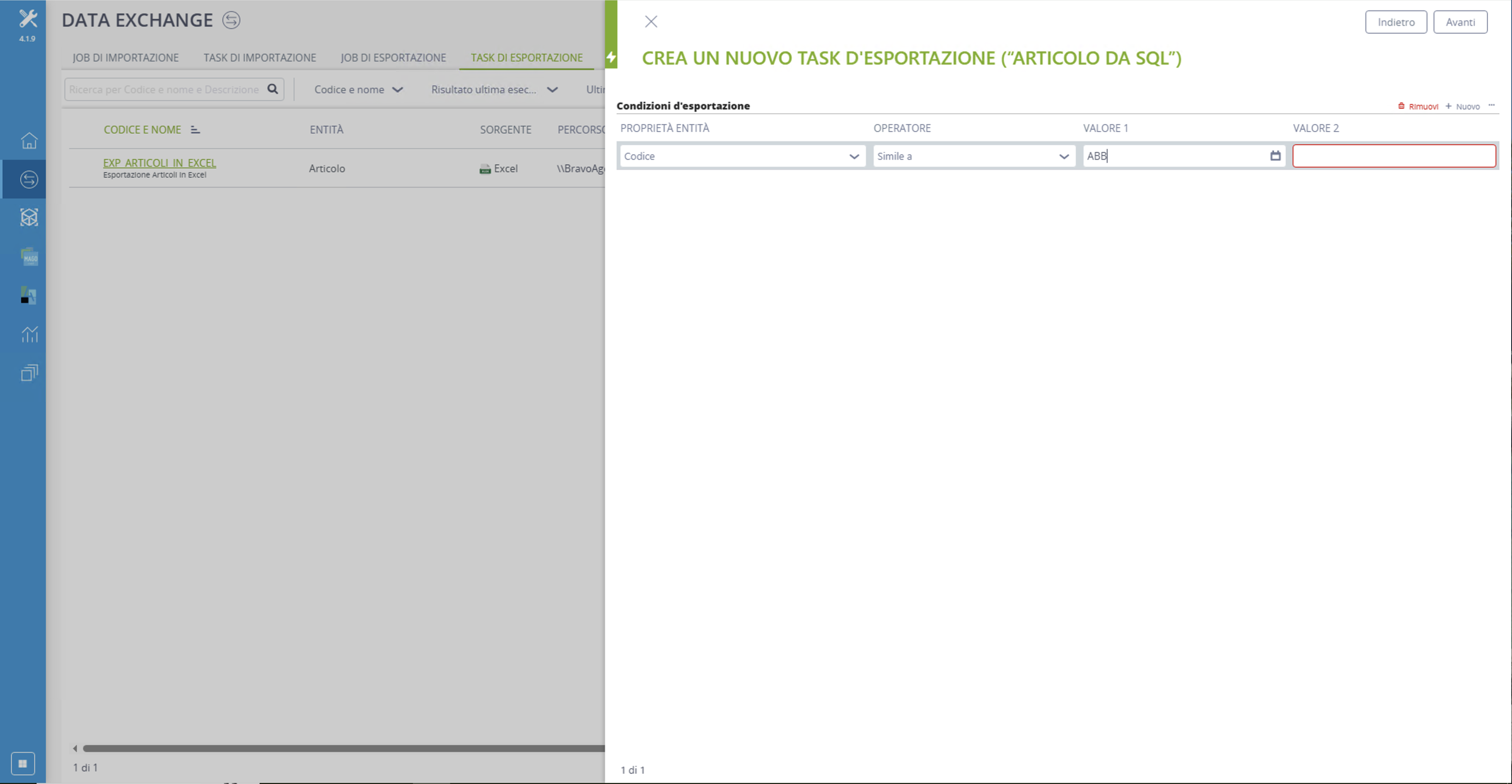The image size is (1512, 784).
Task: Click Nuovo to add a condition
Action: point(1463,106)
